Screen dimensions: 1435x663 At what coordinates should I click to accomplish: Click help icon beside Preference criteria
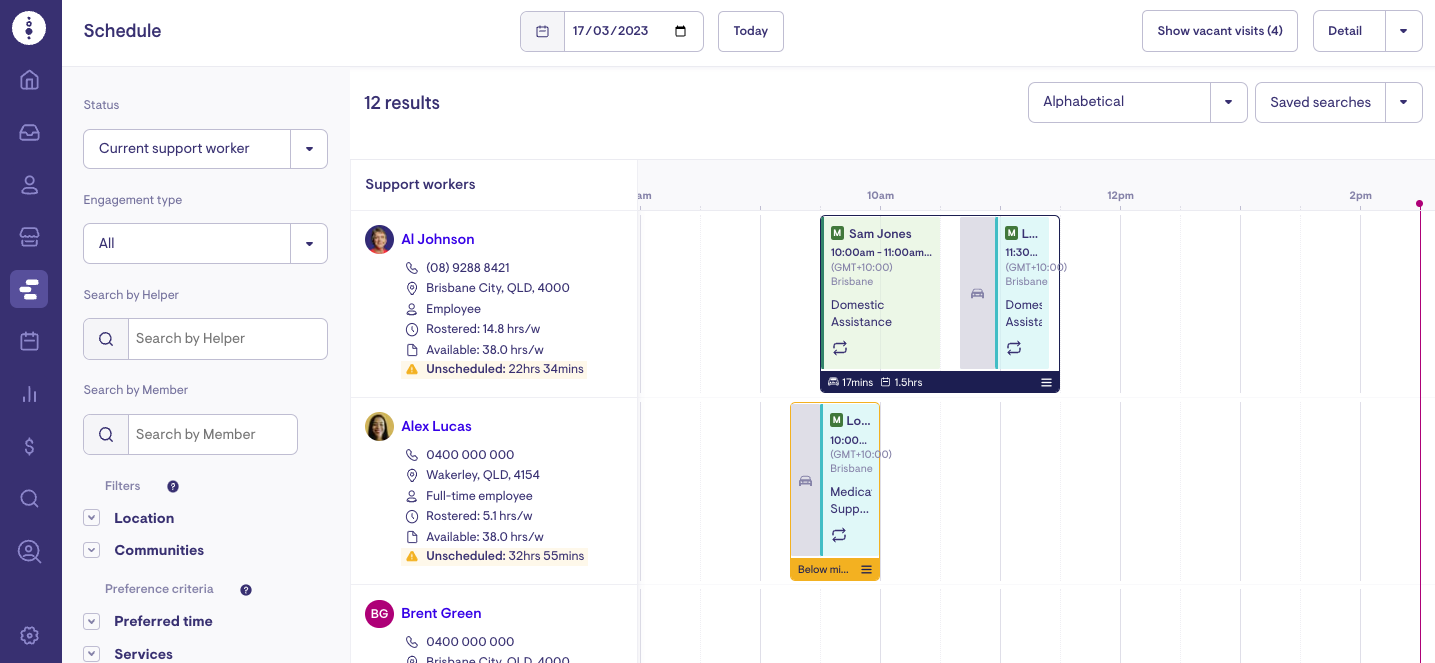[246, 590]
